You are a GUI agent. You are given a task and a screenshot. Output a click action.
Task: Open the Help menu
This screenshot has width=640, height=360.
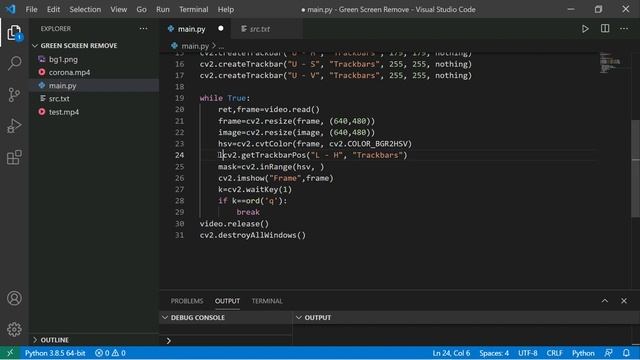click(226, 9)
